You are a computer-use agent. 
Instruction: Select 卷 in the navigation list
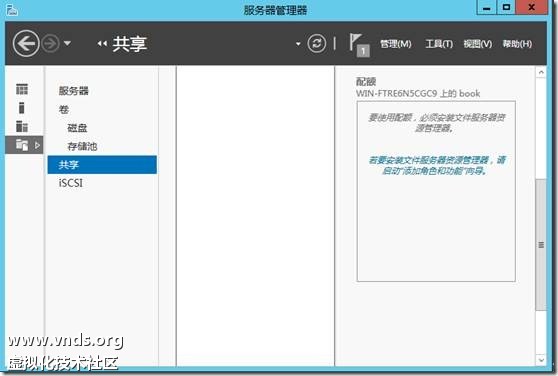pos(64,109)
